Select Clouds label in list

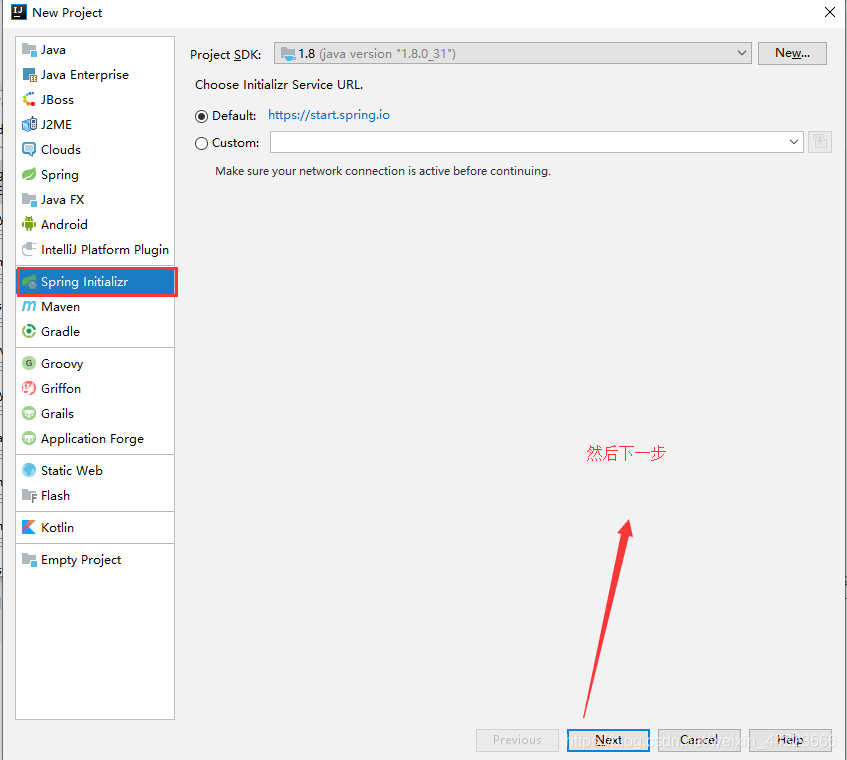[61, 149]
